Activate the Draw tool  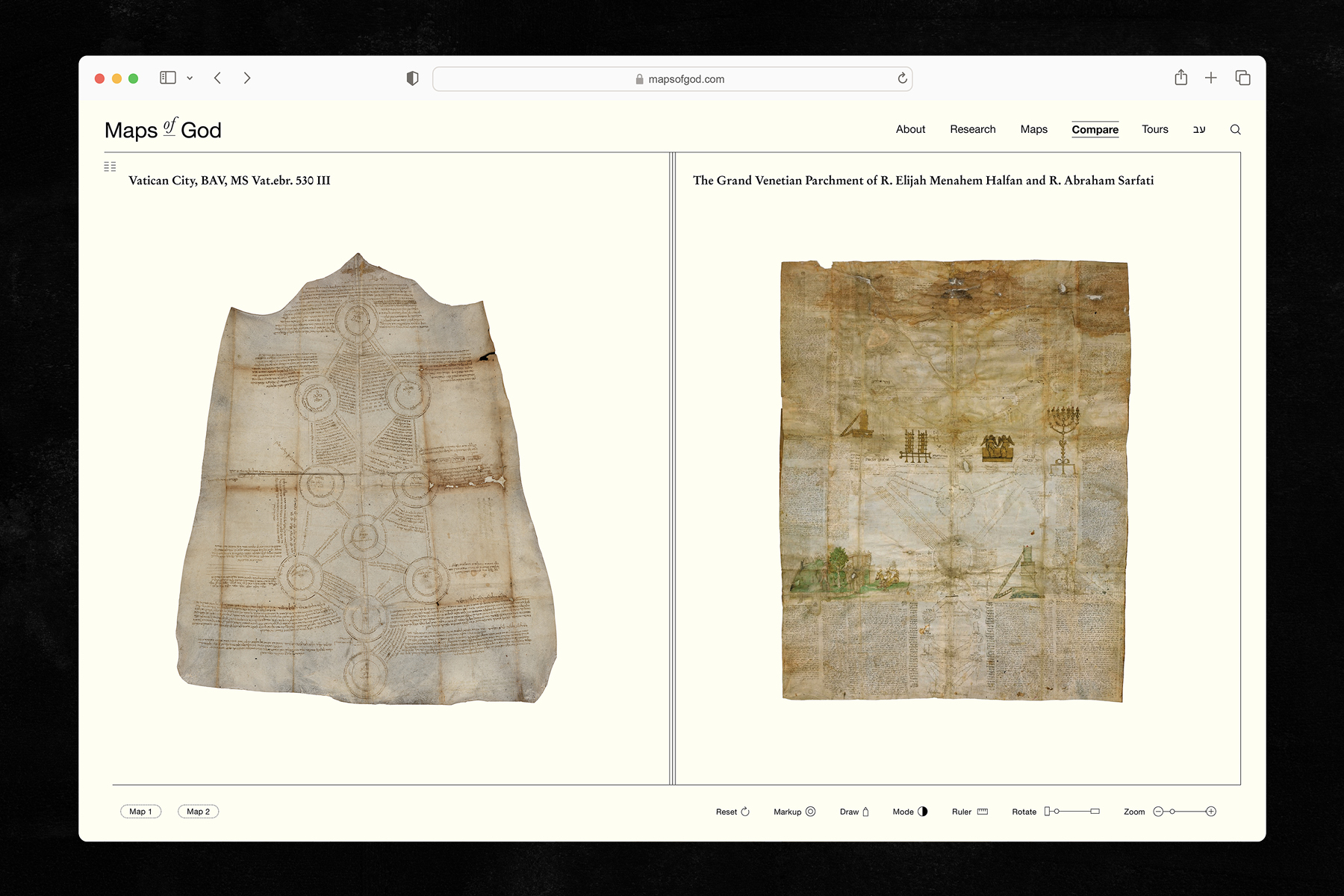click(x=854, y=812)
